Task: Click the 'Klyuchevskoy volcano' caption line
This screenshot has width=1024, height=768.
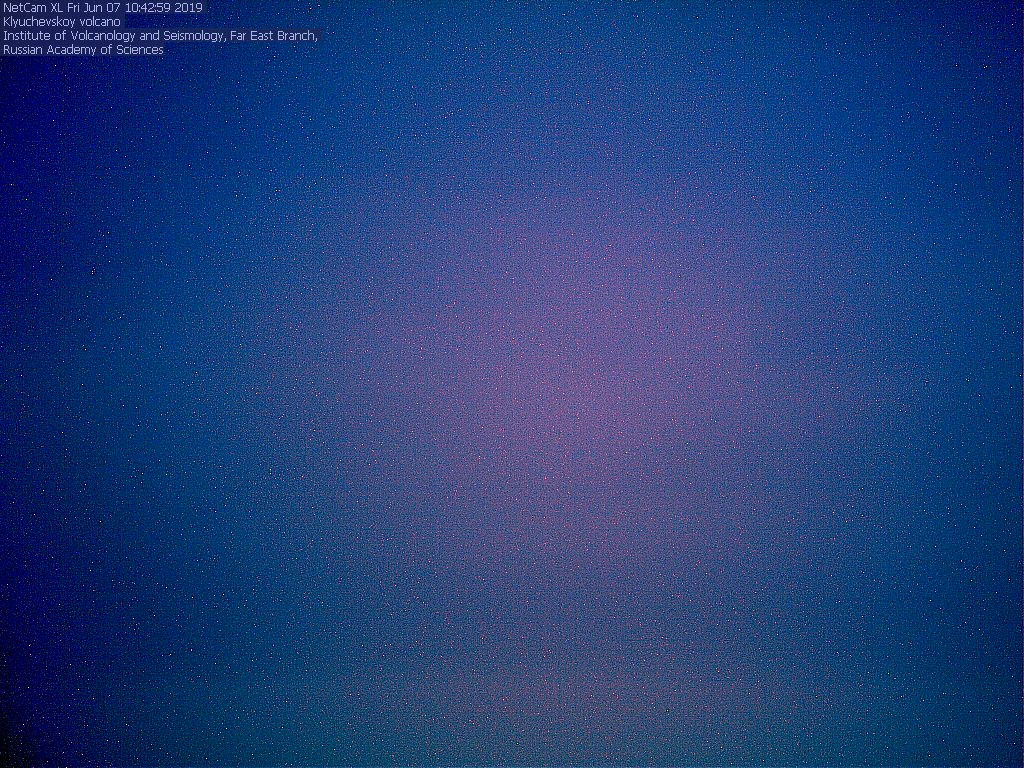Action: click(x=62, y=22)
